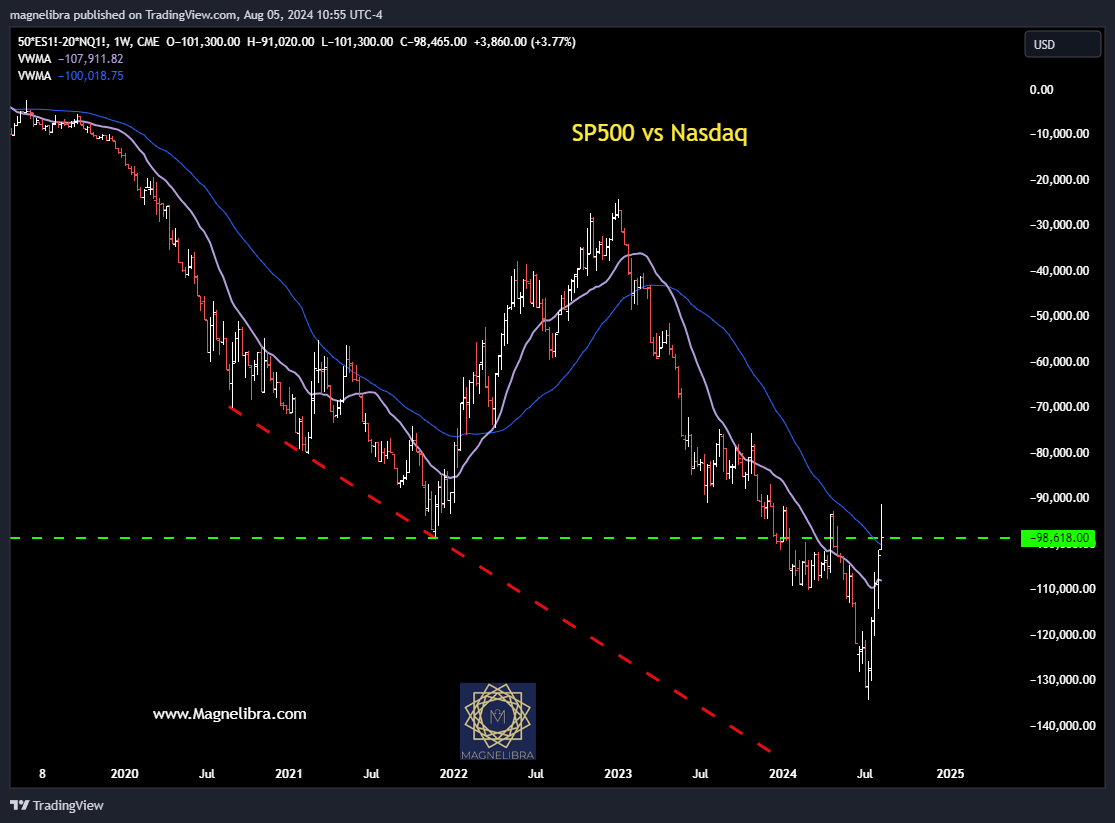Click the closing value C-98,465.00

click(434, 42)
